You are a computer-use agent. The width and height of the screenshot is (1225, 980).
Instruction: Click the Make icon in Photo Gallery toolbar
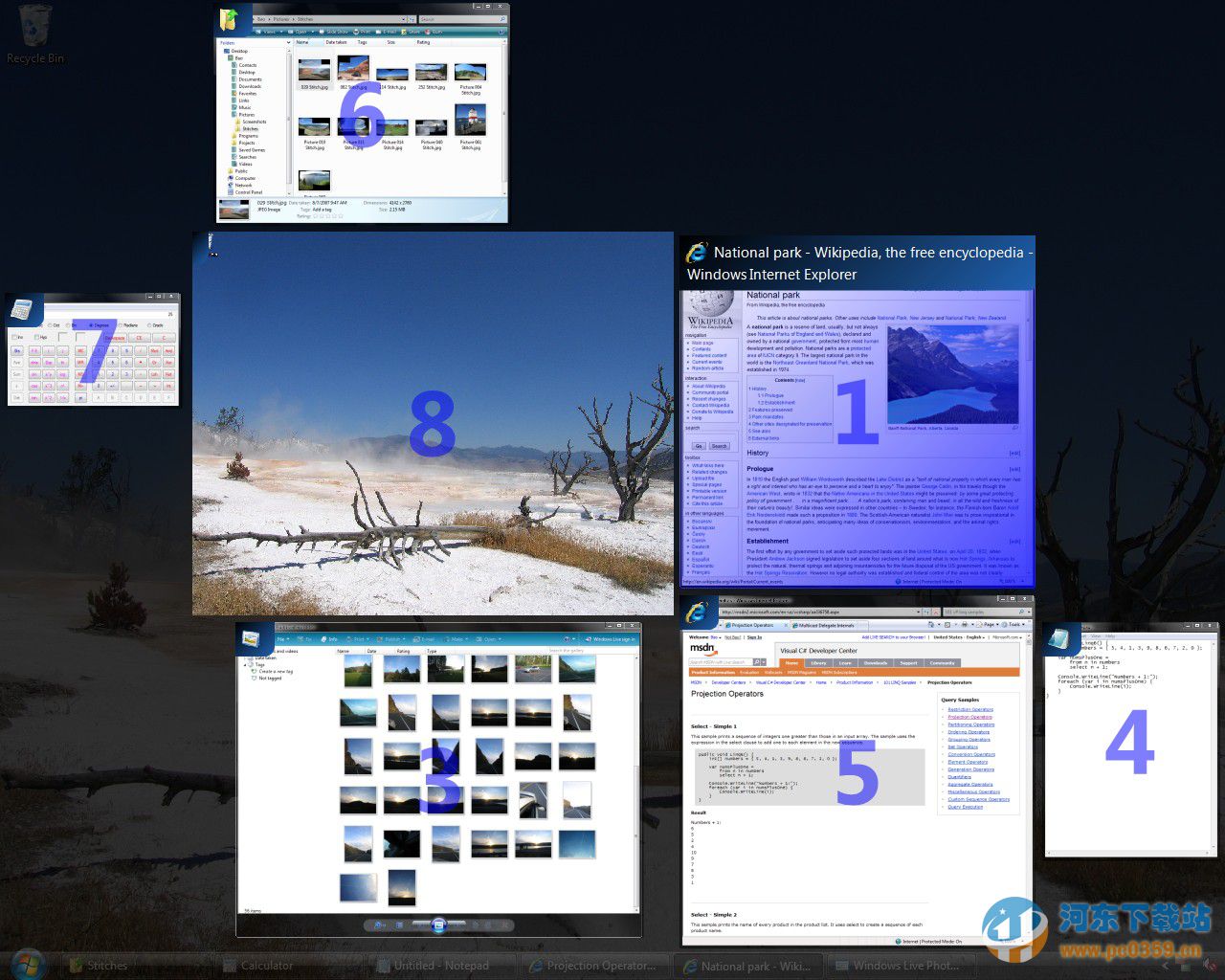(x=455, y=639)
